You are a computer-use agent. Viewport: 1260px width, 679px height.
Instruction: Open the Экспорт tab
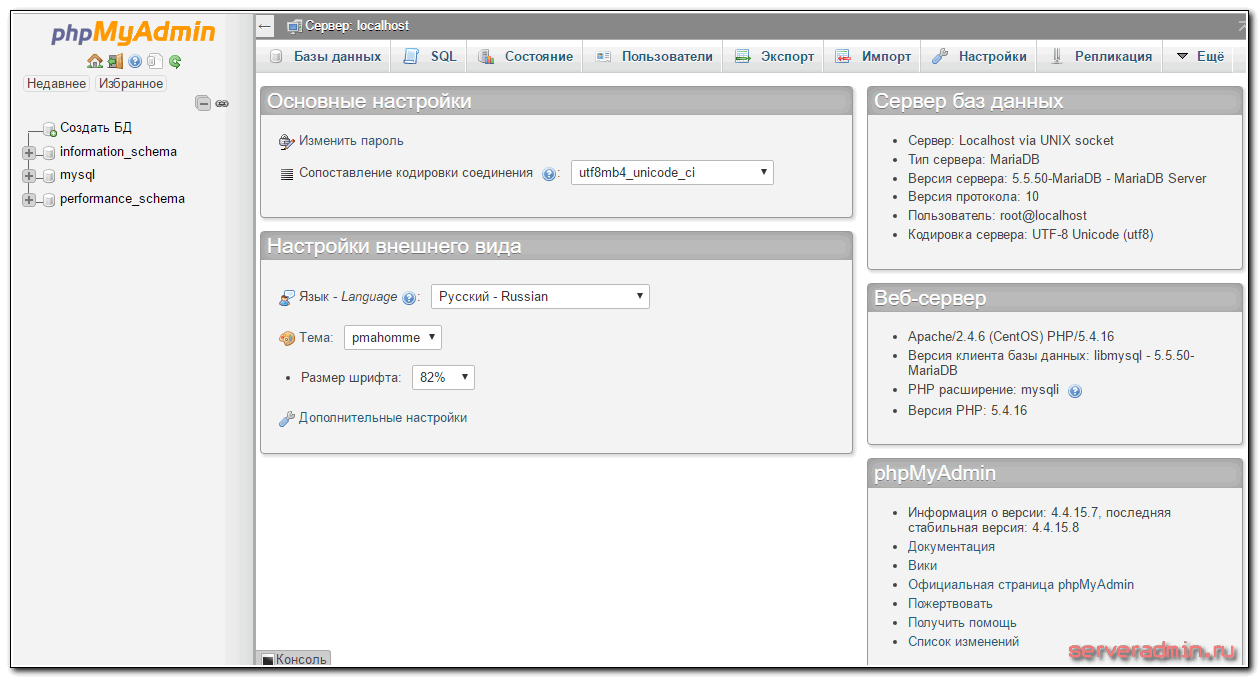coord(775,57)
